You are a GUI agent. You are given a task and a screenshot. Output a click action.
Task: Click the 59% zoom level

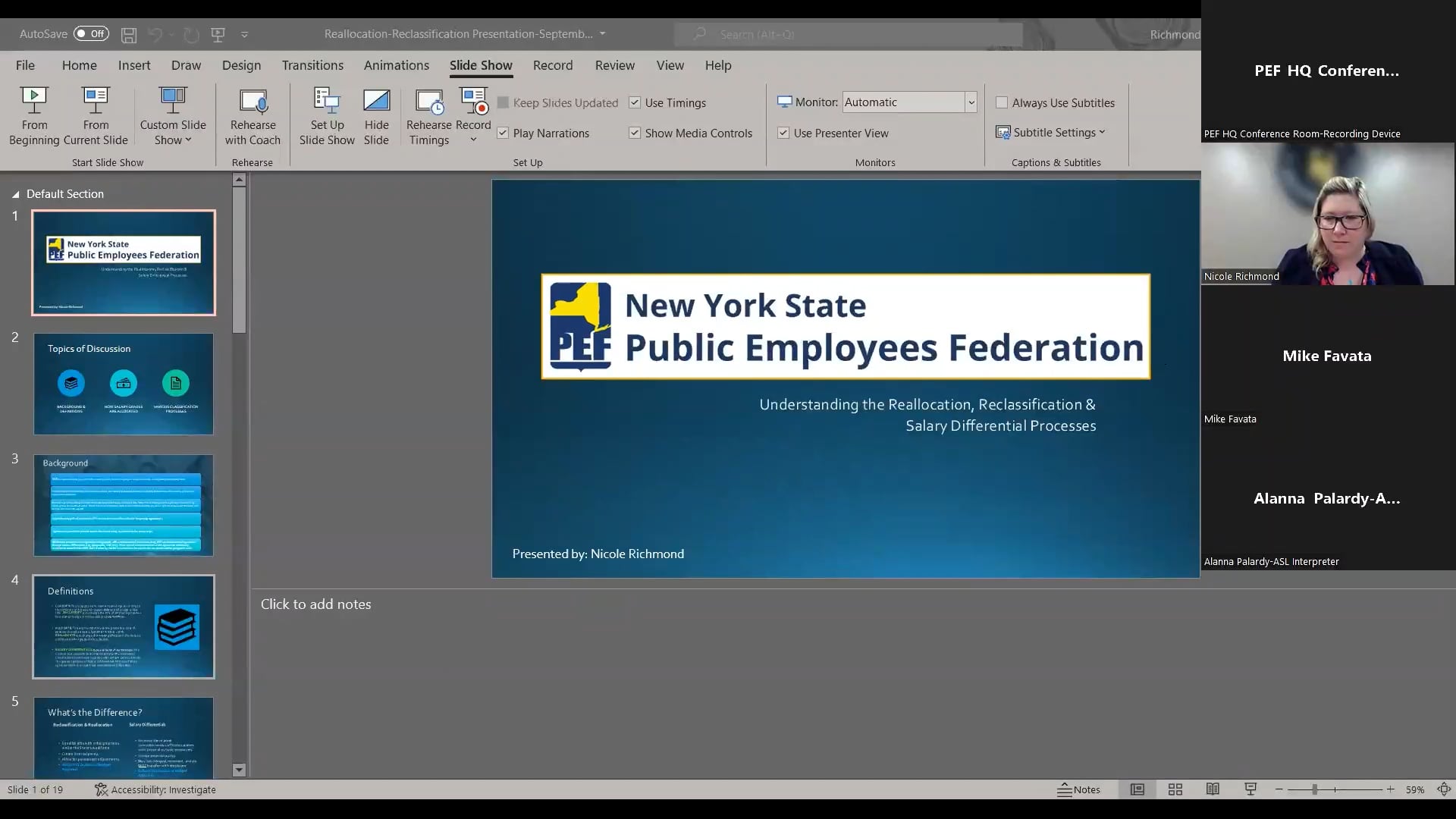click(1415, 789)
